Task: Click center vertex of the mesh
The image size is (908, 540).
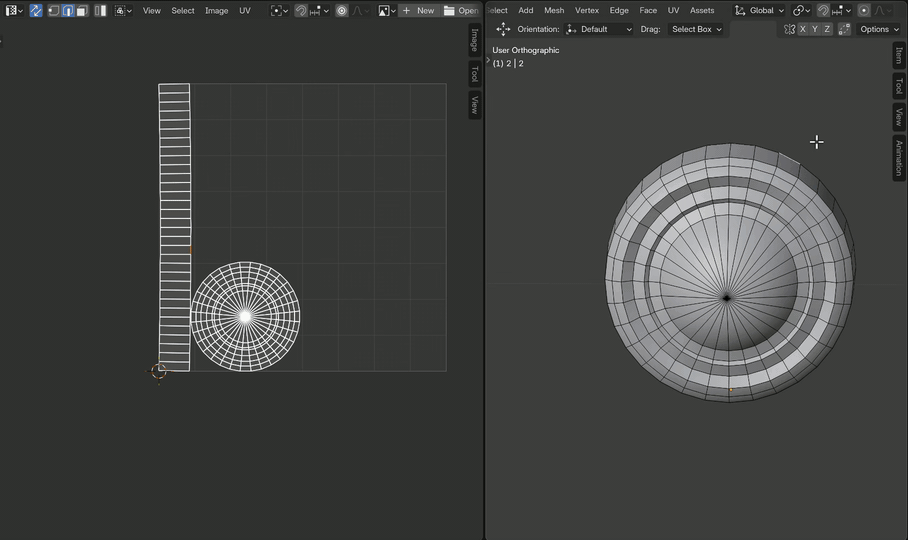Action: (x=727, y=298)
